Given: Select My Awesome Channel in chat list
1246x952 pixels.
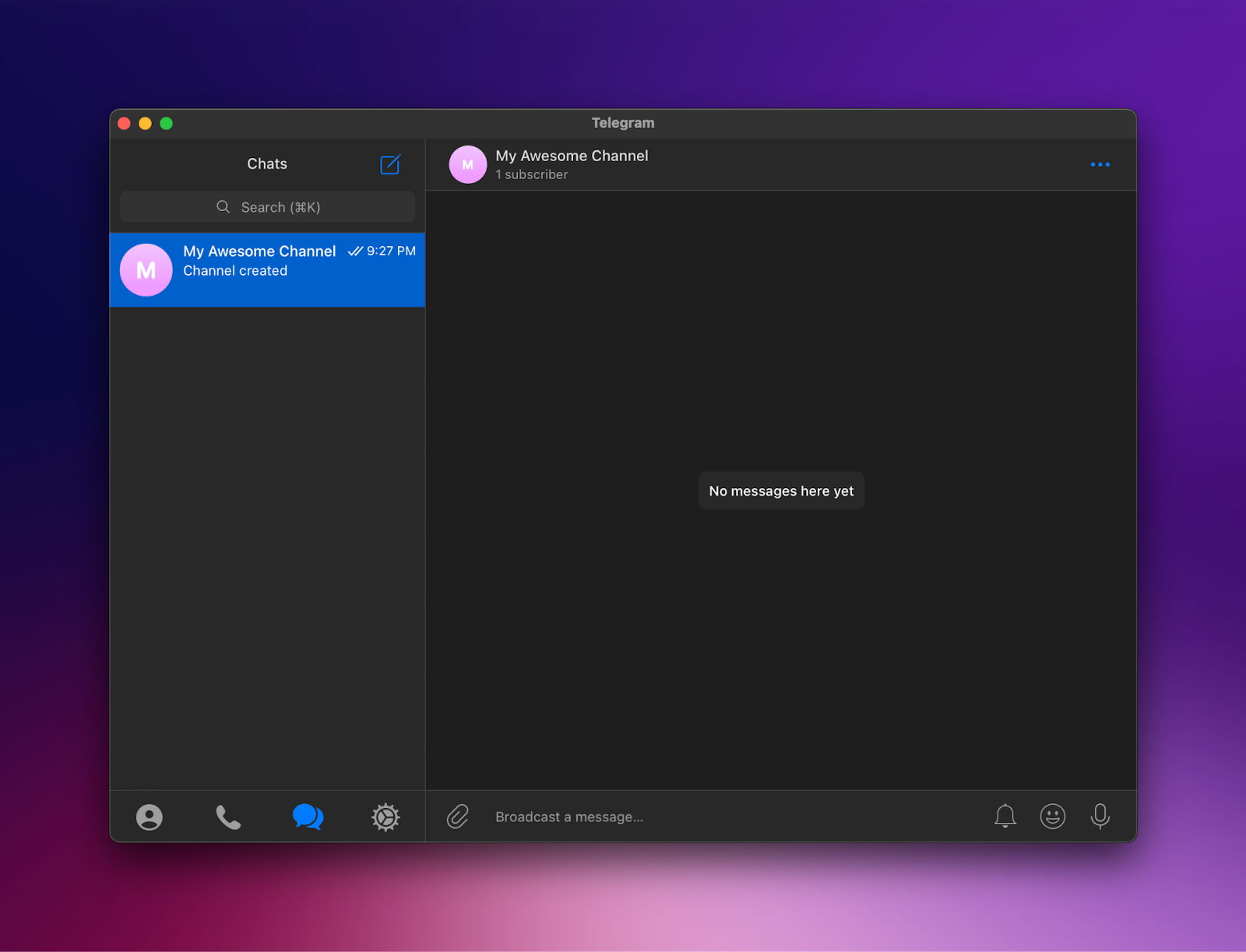Looking at the screenshot, I should [267, 269].
